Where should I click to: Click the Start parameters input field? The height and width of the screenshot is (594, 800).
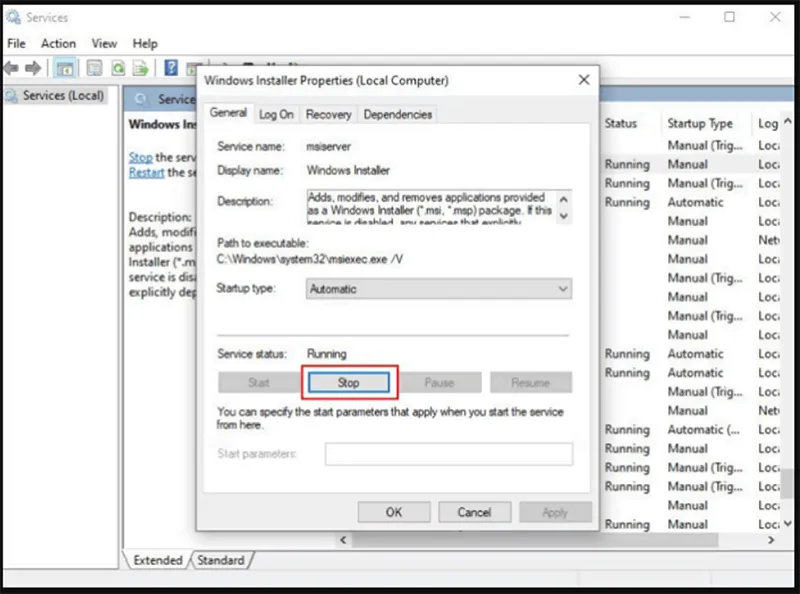tap(449, 454)
